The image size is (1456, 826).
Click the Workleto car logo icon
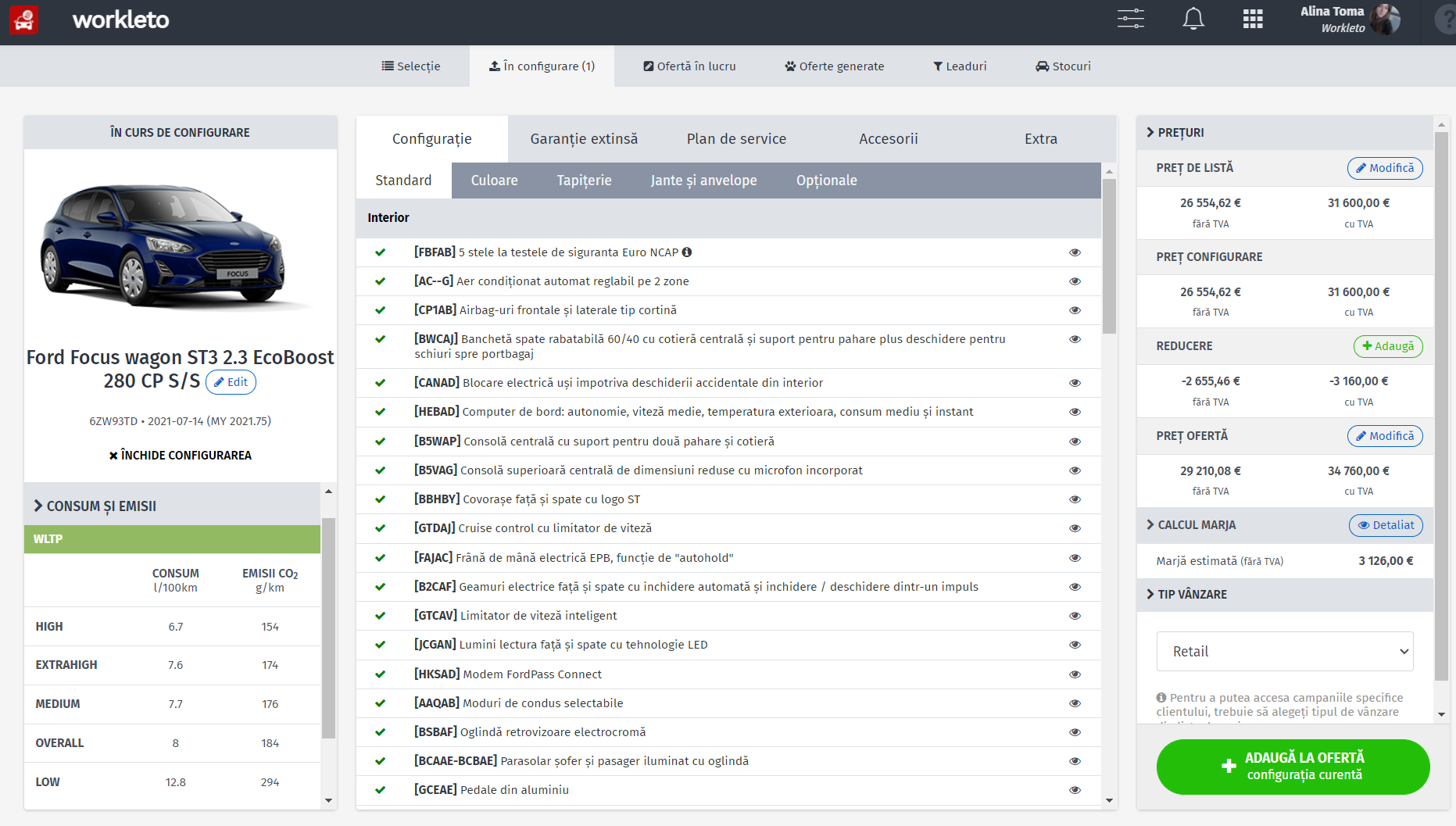[23, 20]
